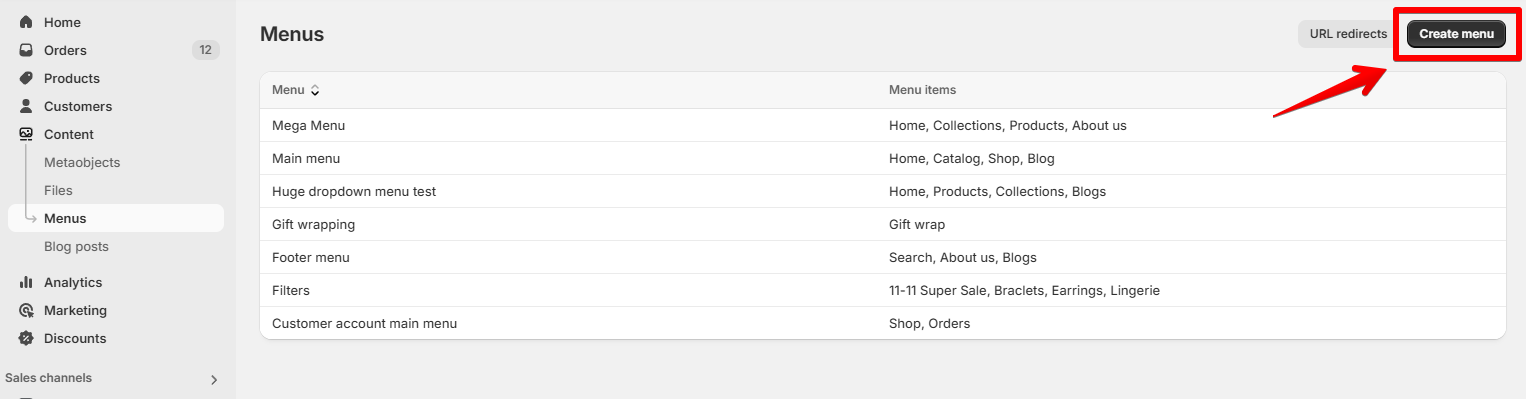1527x399 pixels.
Task: Click 'Home, Collections, Products, About us' cell
Action: coord(1008,125)
